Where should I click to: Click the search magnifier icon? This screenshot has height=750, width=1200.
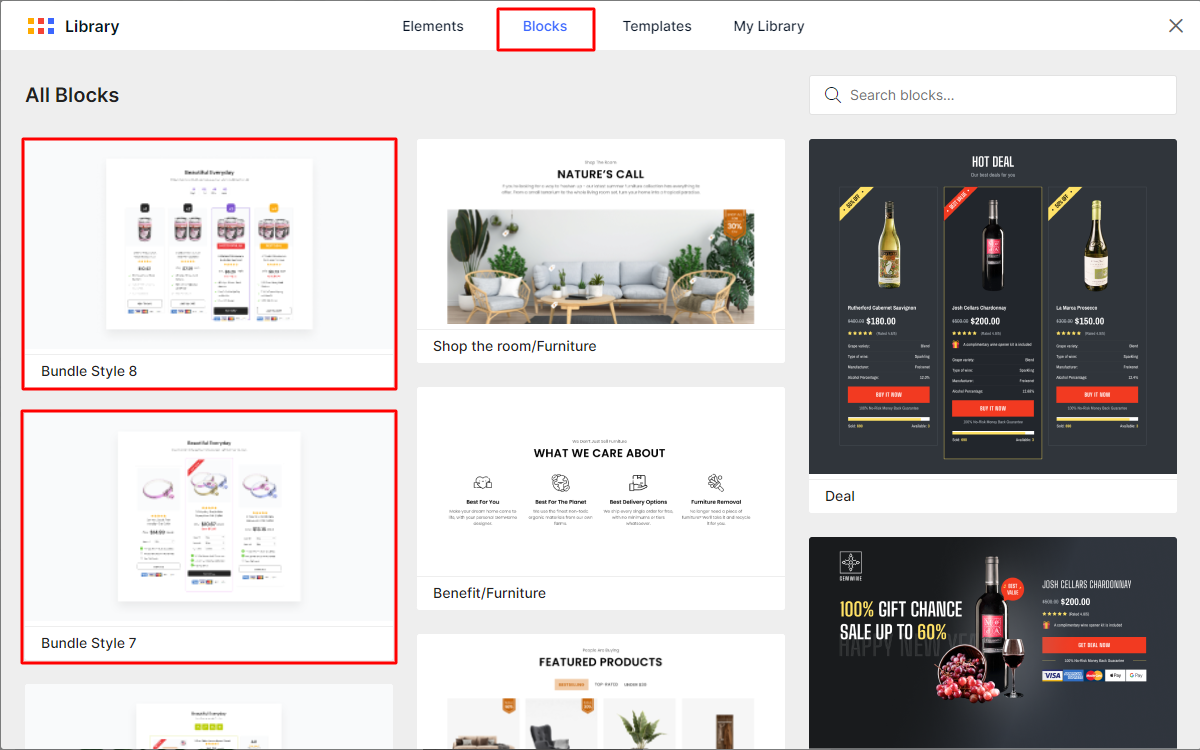(832, 95)
